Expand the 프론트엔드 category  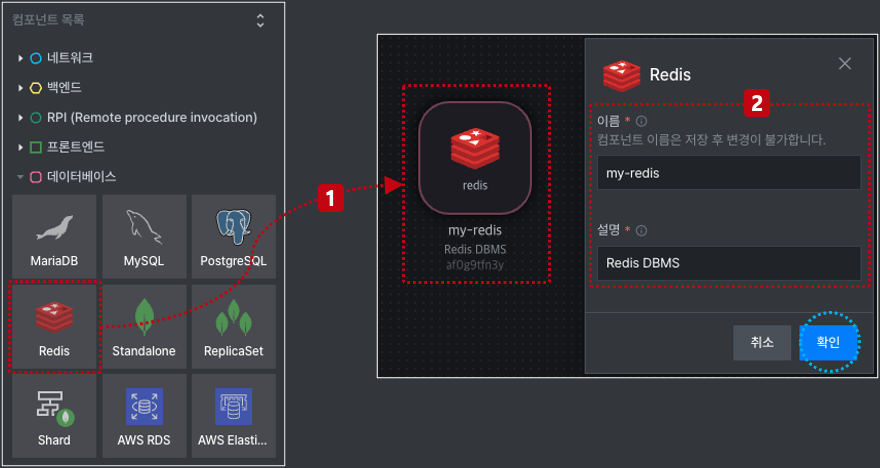(20, 147)
